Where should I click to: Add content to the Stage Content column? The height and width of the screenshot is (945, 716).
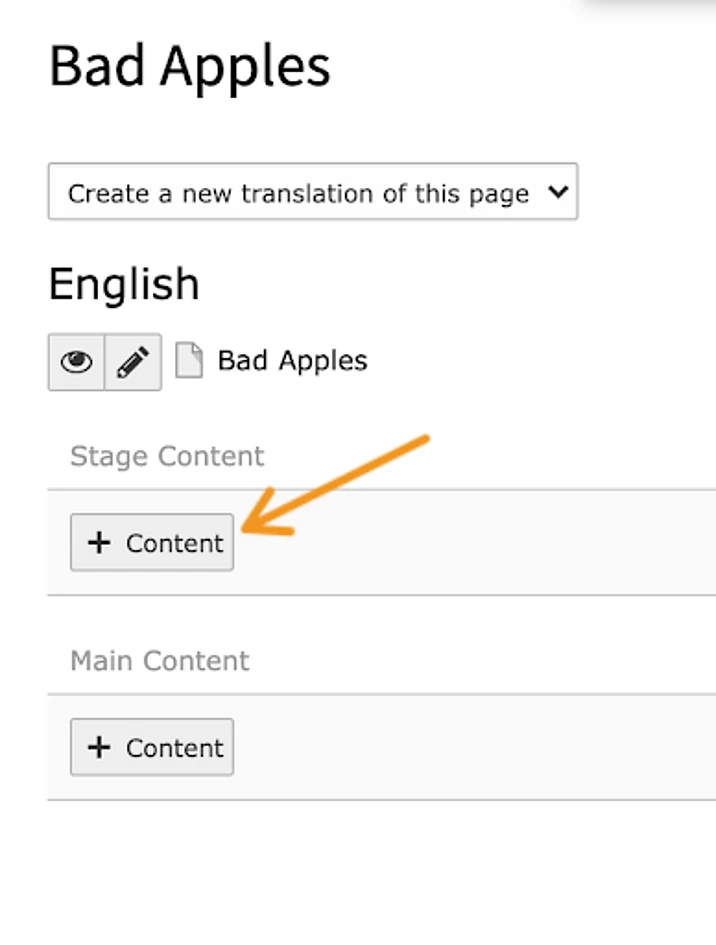click(x=152, y=543)
